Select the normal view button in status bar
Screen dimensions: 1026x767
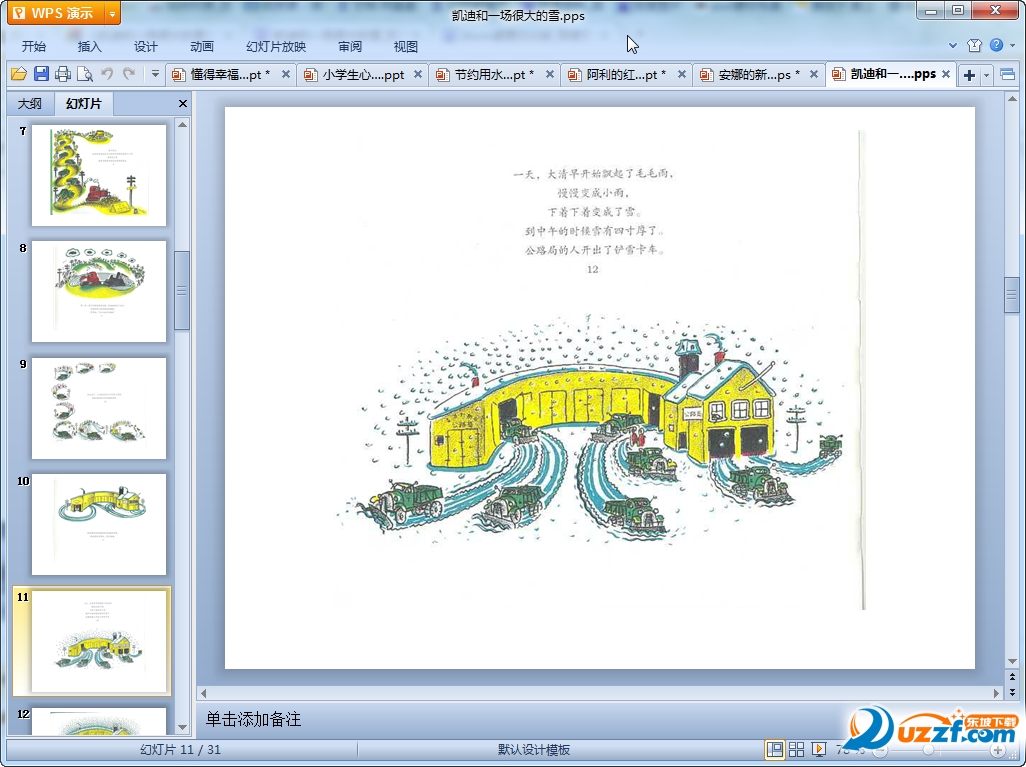point(775,749)
